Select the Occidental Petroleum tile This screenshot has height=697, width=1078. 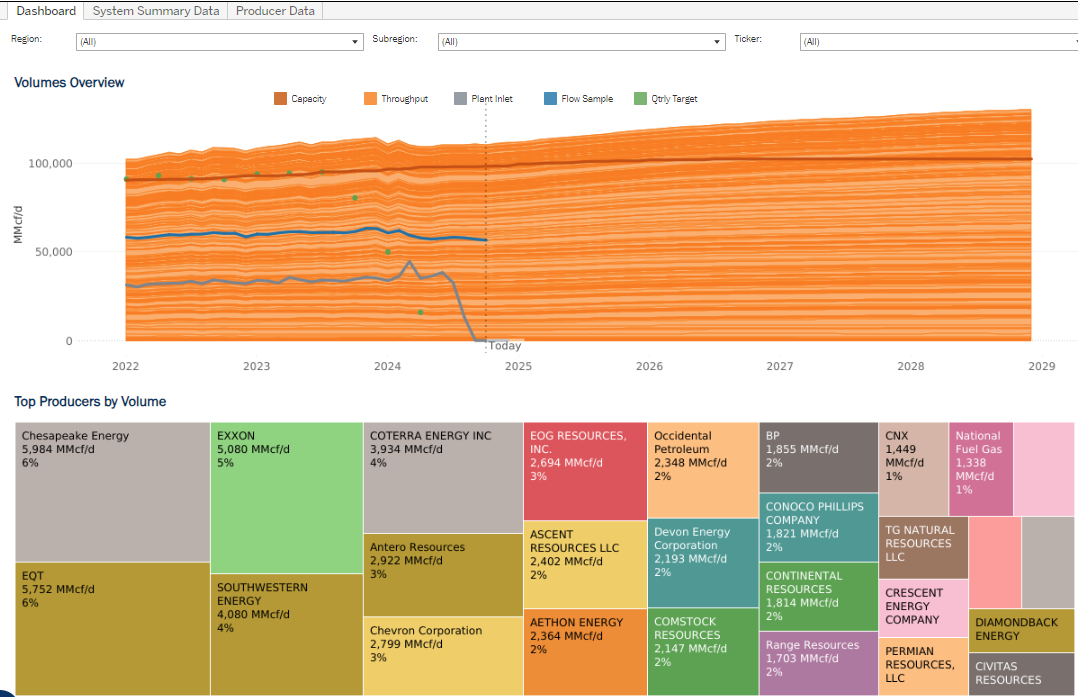[x=703, y=470]
